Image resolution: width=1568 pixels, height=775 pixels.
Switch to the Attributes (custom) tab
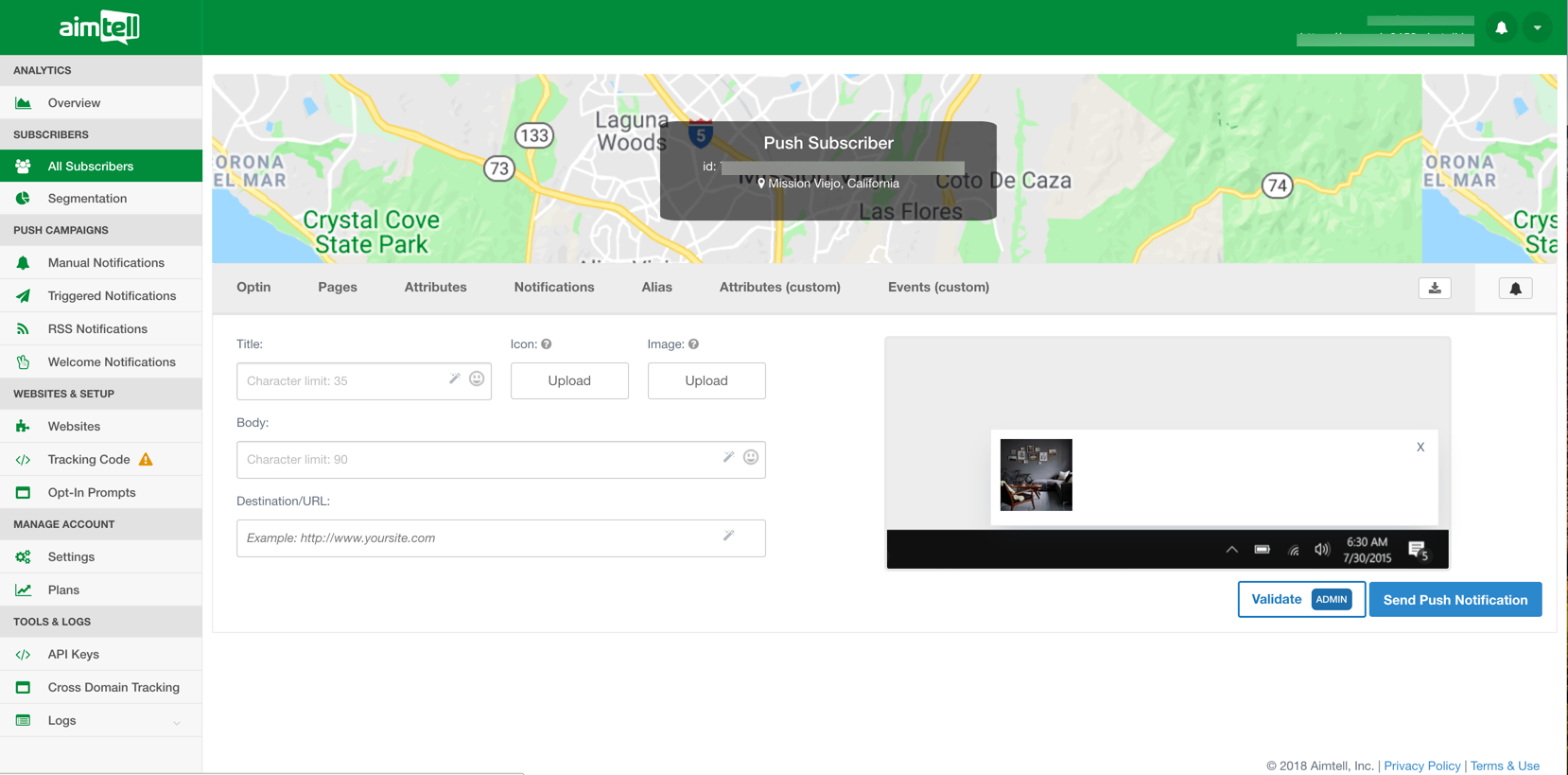779,287
